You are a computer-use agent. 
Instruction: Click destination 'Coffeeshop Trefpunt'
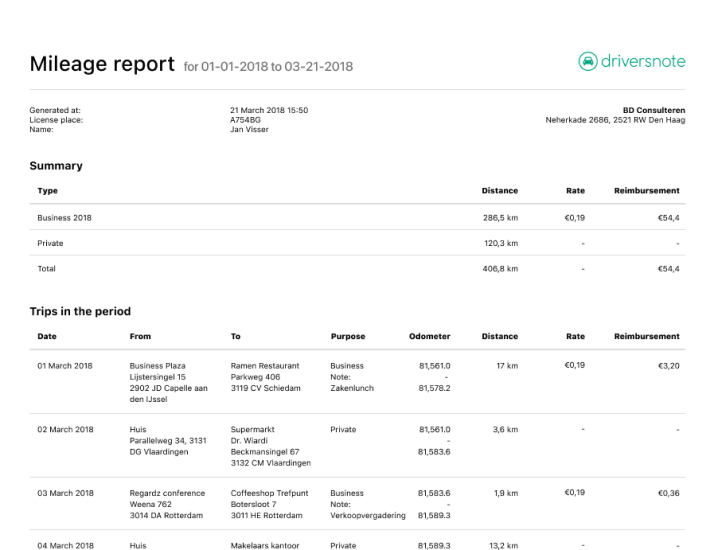point(270,493)
